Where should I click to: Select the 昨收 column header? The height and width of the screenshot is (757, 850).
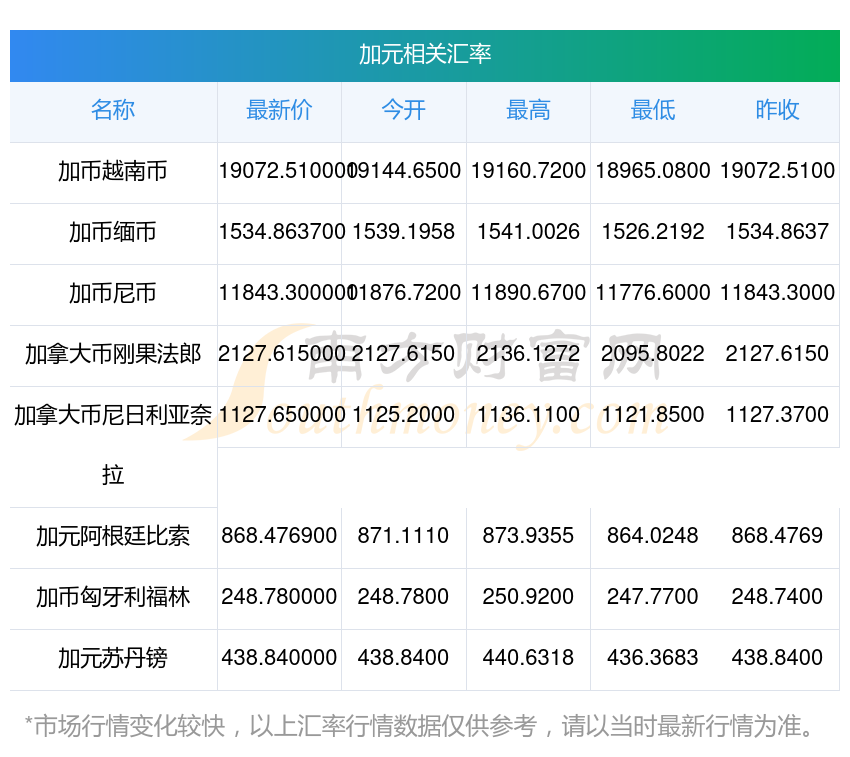coord(777,110)
